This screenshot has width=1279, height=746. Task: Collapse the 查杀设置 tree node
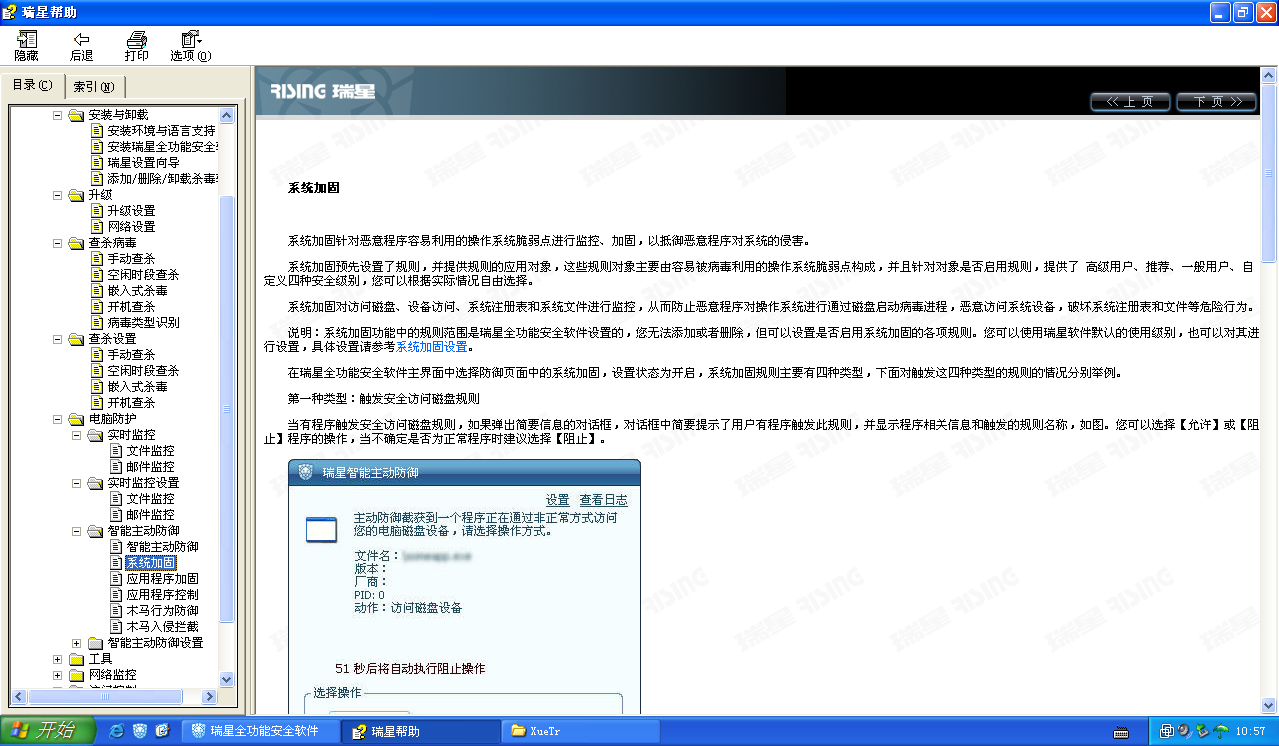click(x=58, y=339)
